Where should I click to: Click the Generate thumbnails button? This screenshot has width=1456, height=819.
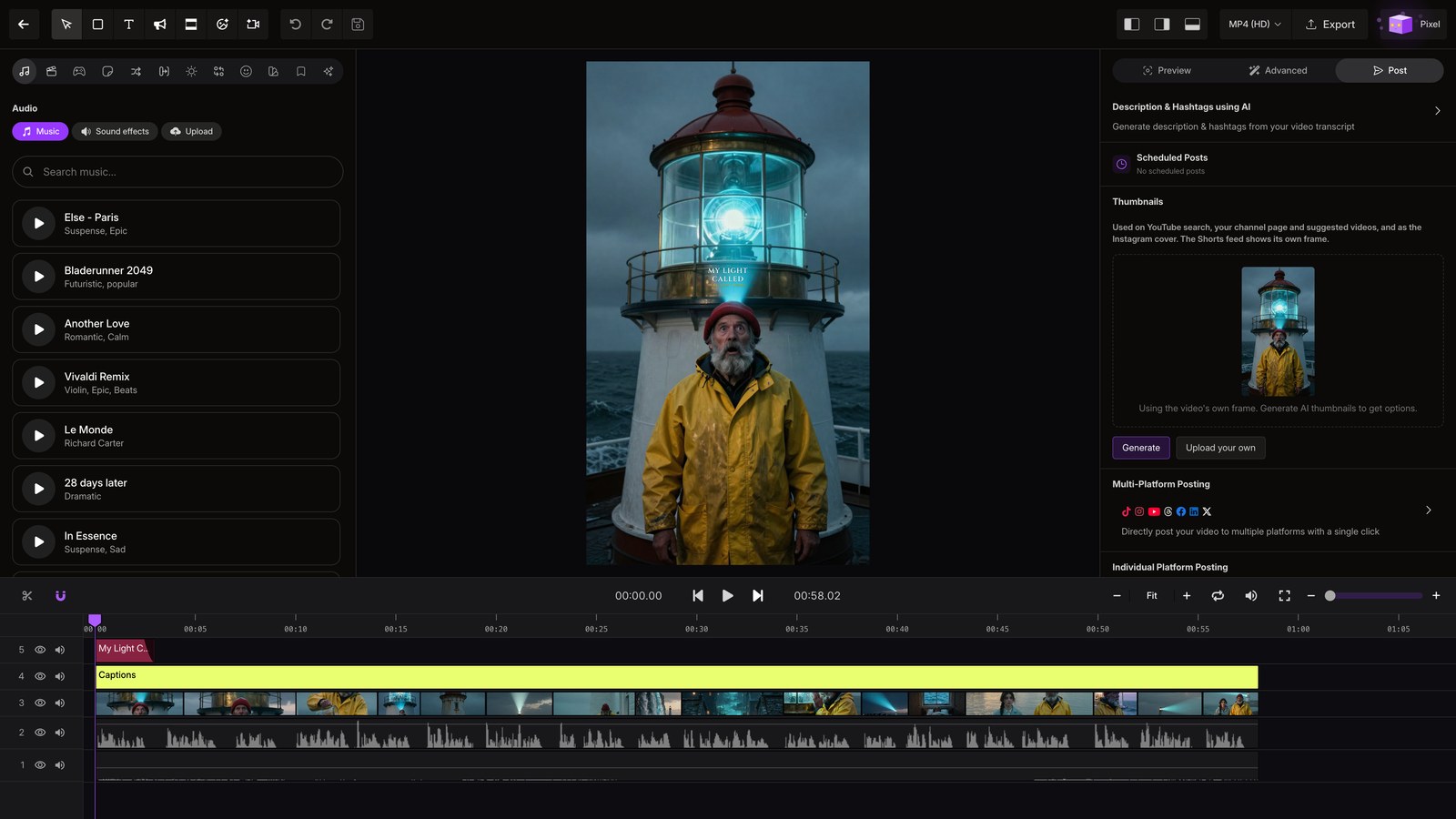click(1141, 448)
